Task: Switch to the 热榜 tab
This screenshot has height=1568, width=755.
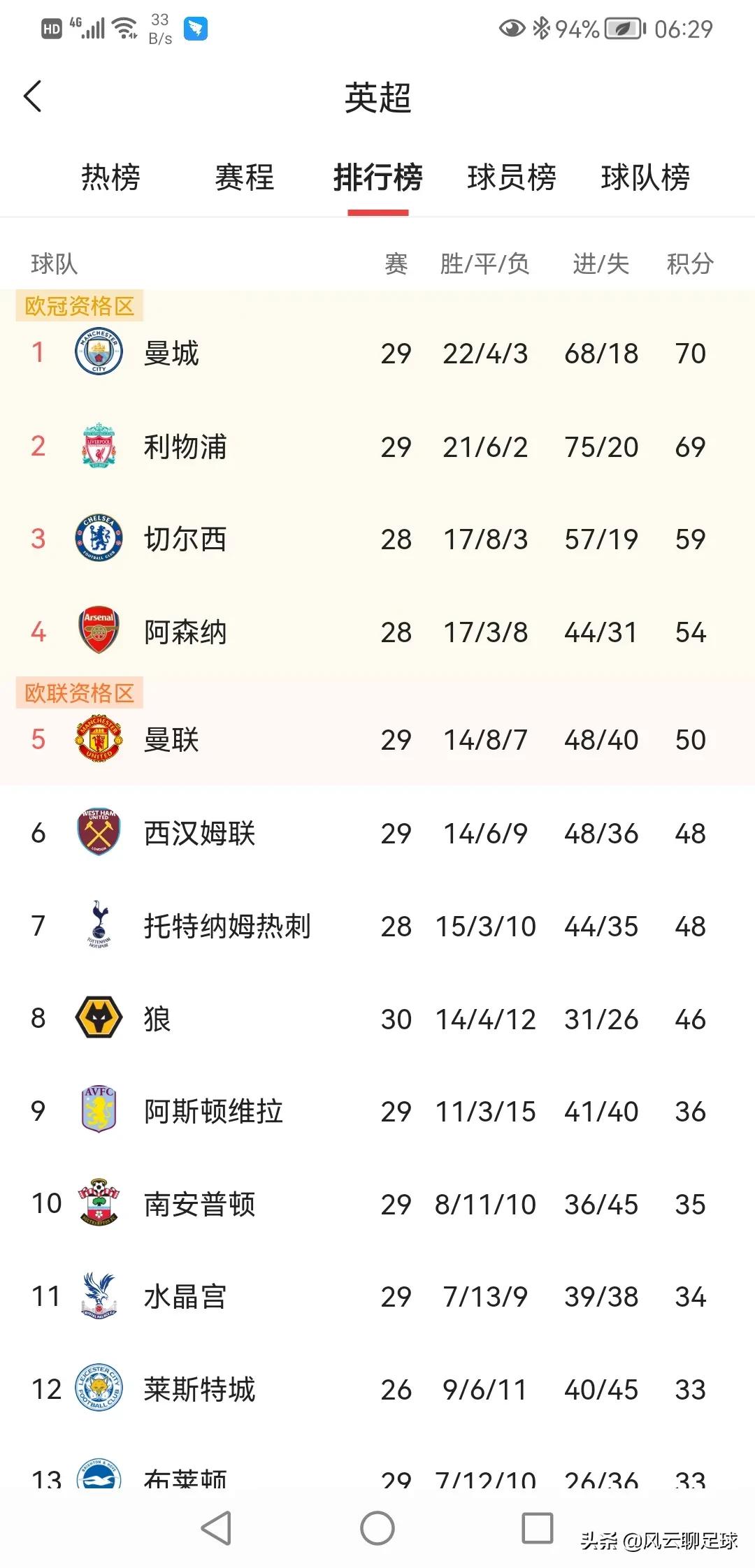Action: (x=112, y=179)
